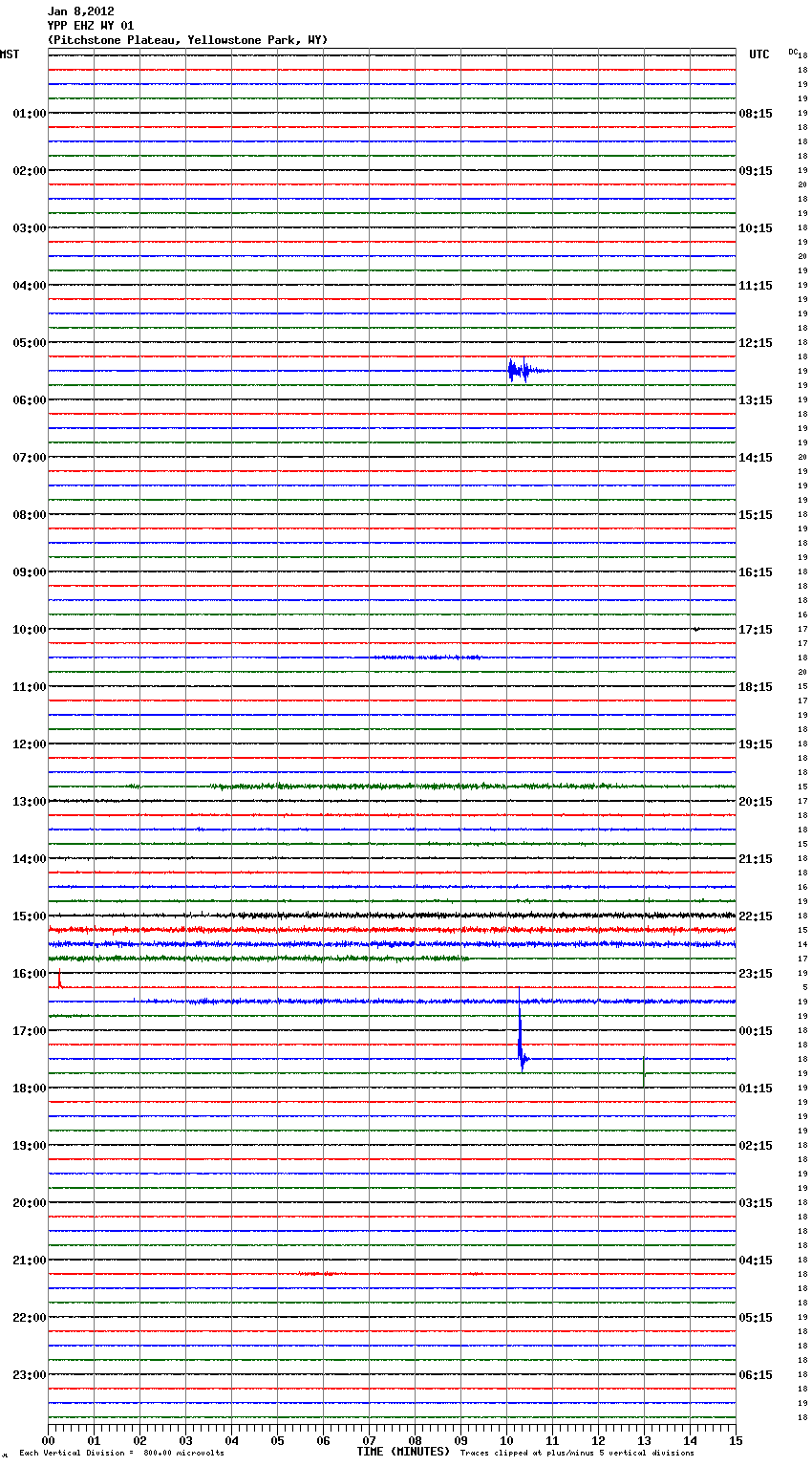Click the 00:15 UTC time label
This screenshot has height=1466, width=812.
(756, 1031)
